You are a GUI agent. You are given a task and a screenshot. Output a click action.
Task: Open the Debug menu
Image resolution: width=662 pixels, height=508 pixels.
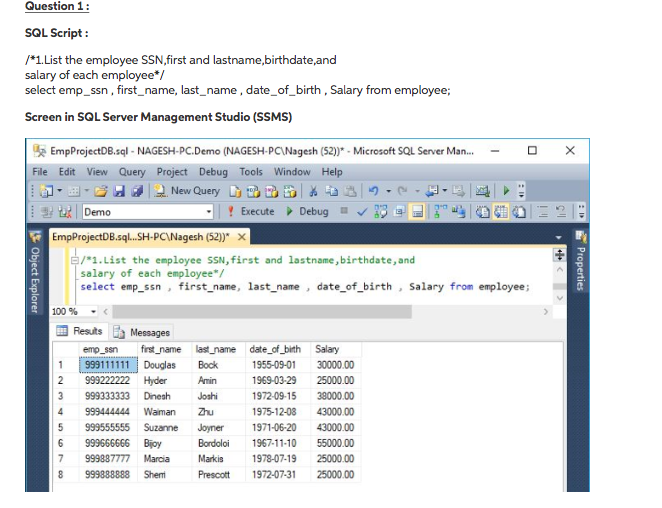(213, 172)
